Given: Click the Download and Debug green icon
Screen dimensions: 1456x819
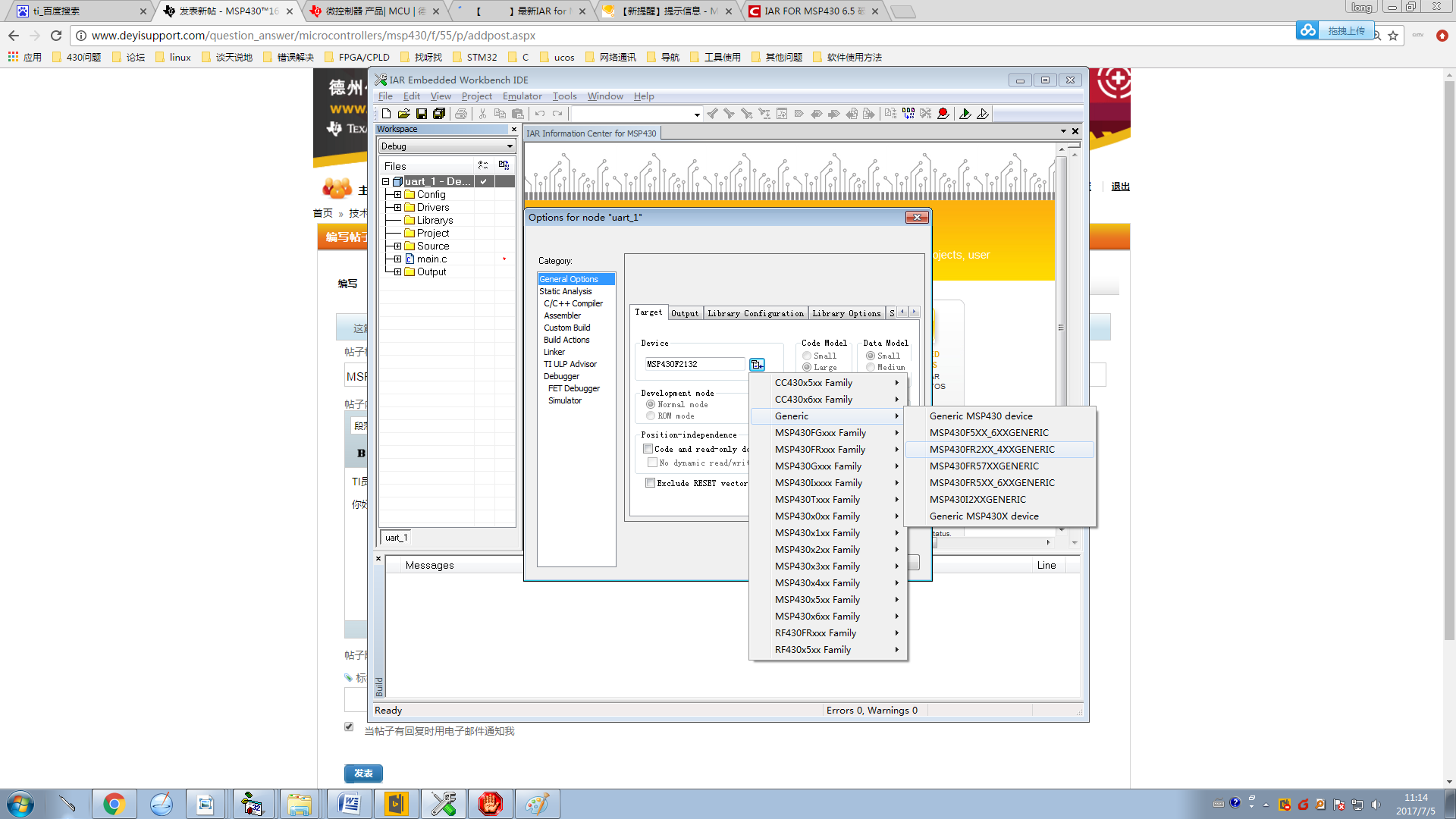Looking at the screenshot, I should [965, 114].
